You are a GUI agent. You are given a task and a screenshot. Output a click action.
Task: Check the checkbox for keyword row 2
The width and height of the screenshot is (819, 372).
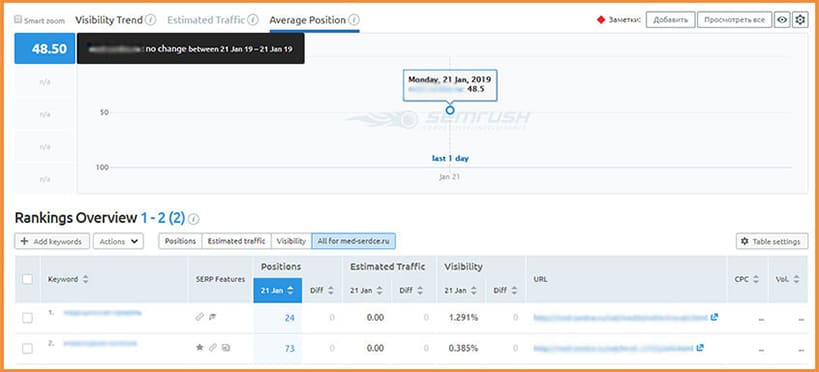pyautogui.click(x=27, y=348)
